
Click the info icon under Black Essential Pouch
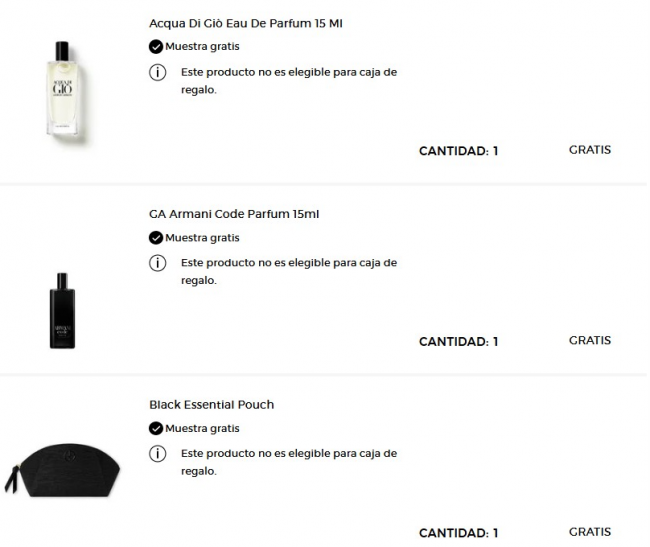click(x=156, y=454)
